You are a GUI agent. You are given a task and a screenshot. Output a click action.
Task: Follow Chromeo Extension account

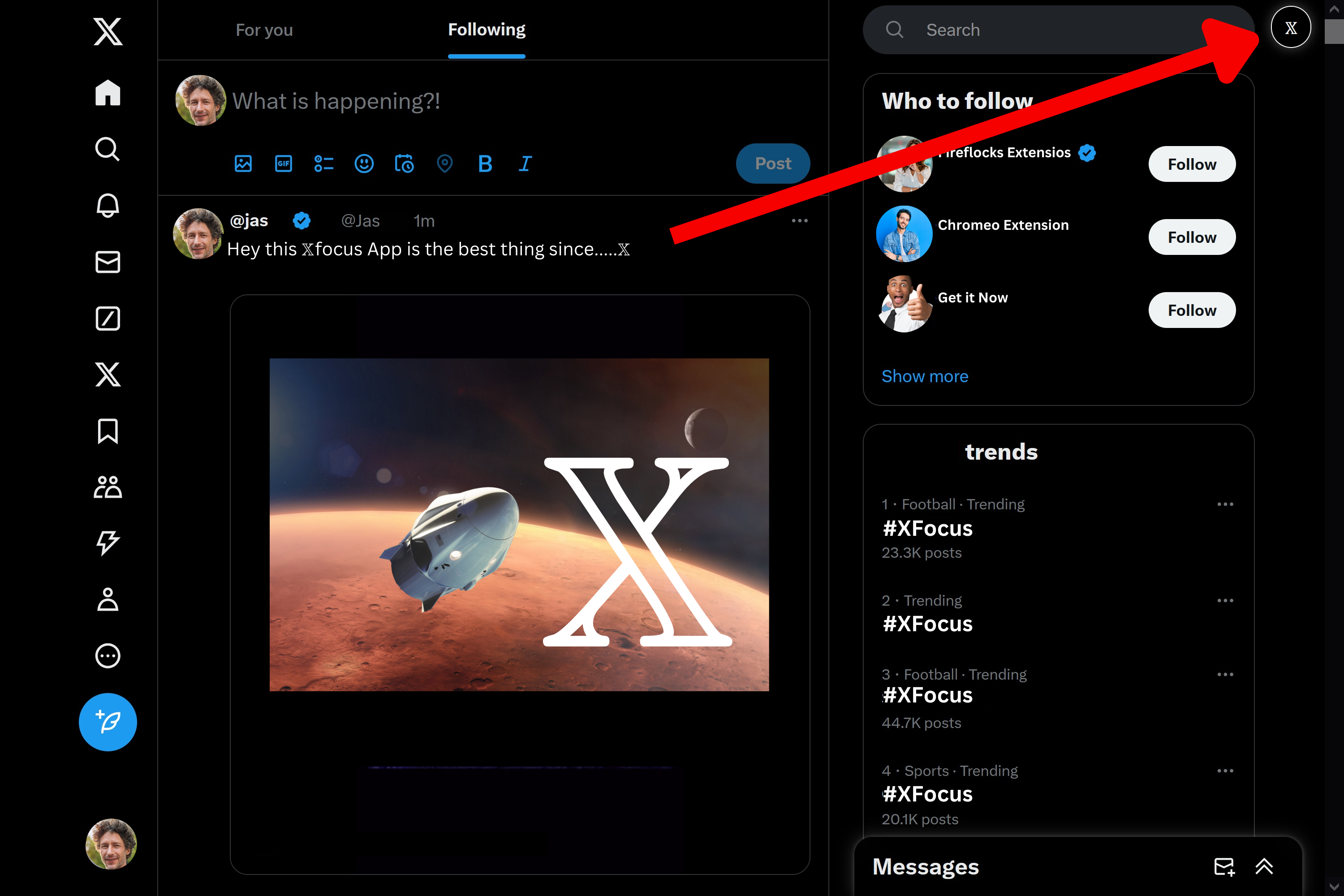click(1192, 237)
